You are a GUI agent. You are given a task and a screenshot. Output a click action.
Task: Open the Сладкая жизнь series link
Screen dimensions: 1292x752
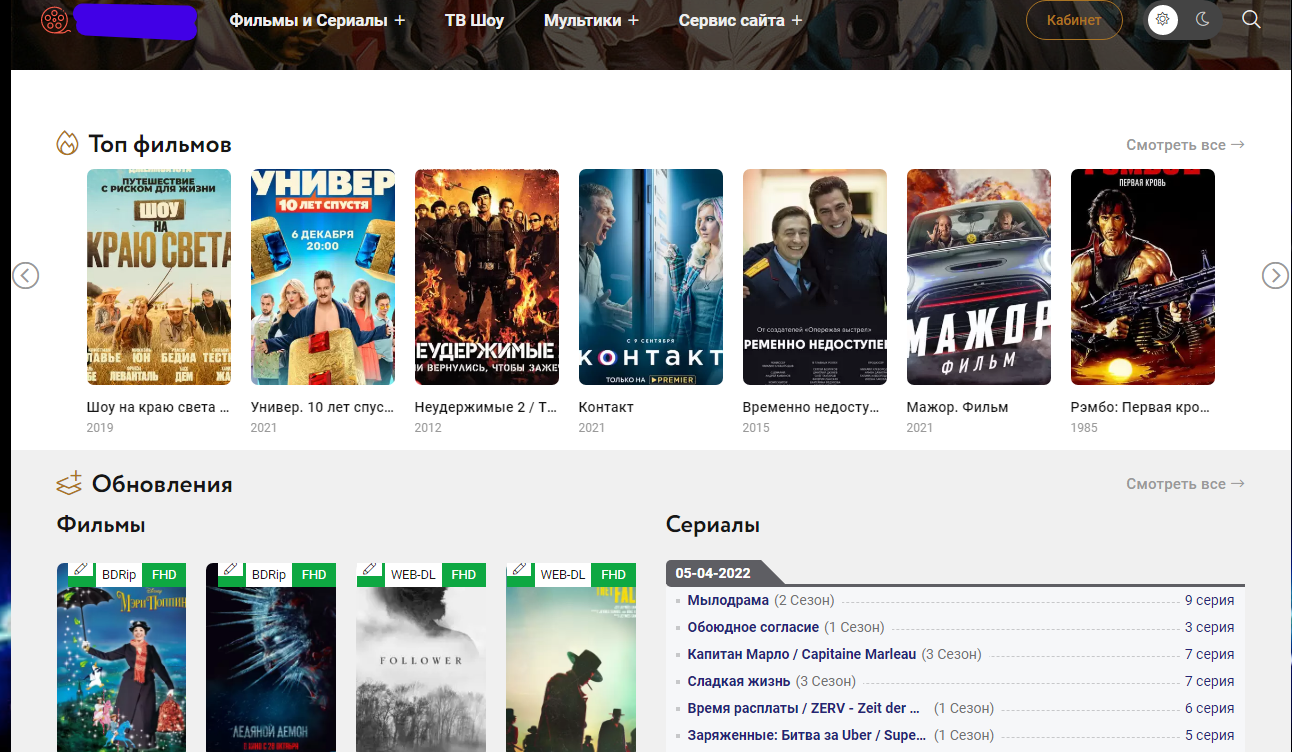[740, 681]
